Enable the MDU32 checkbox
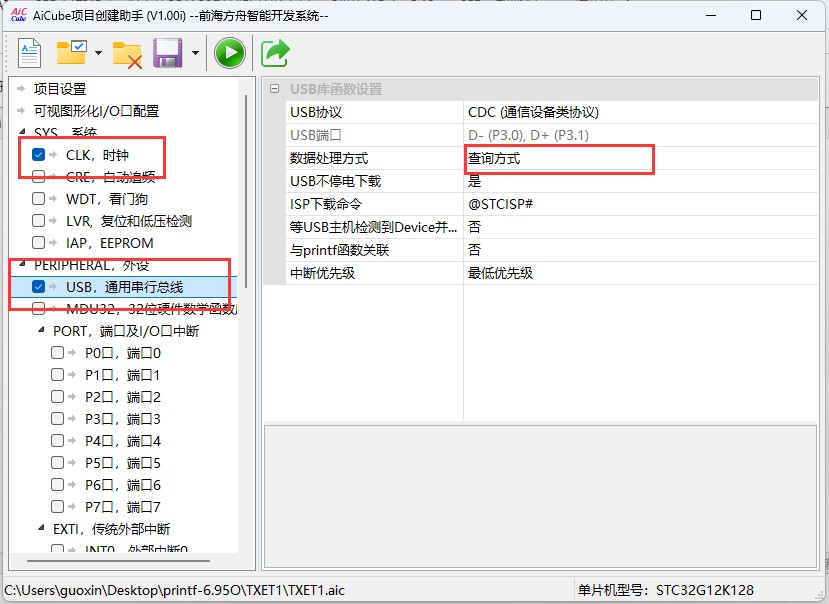This screenshot has height=604, width=829. point(38,308)
